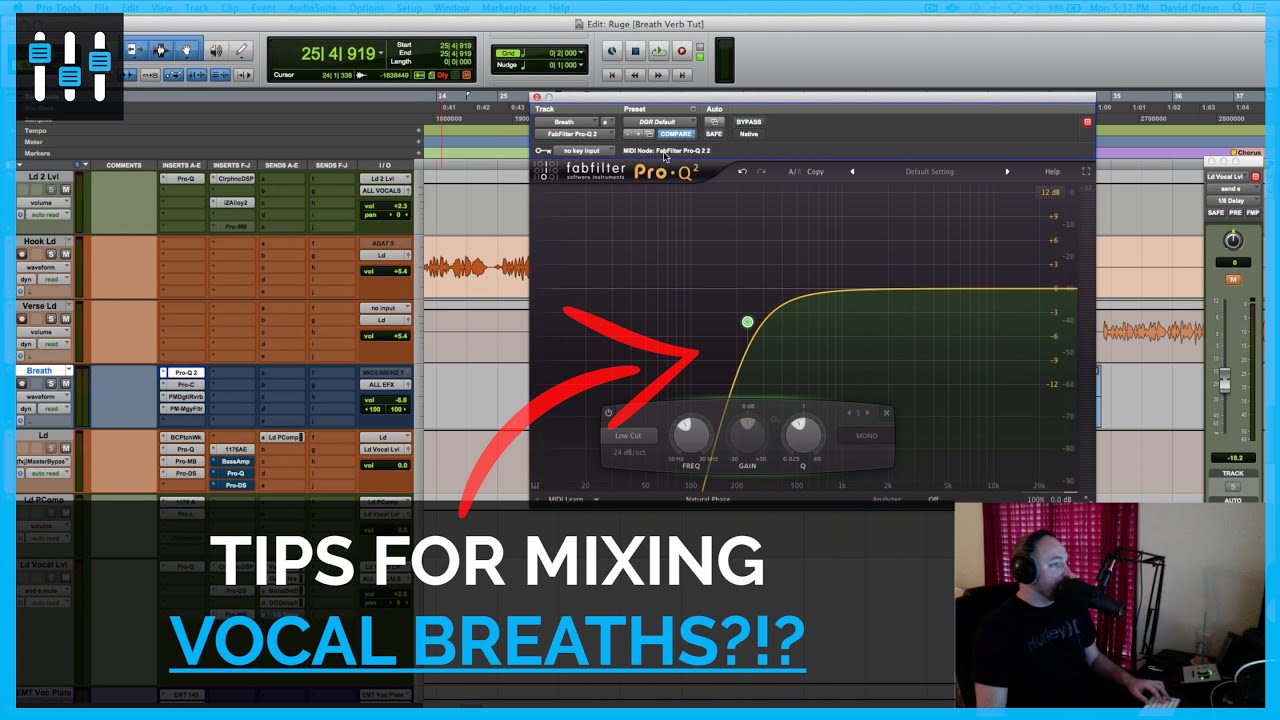Viewport: 1280px width, 720px height.
Task: Toggle automation SAFE in plug-in header
Action: coord(714,134)
